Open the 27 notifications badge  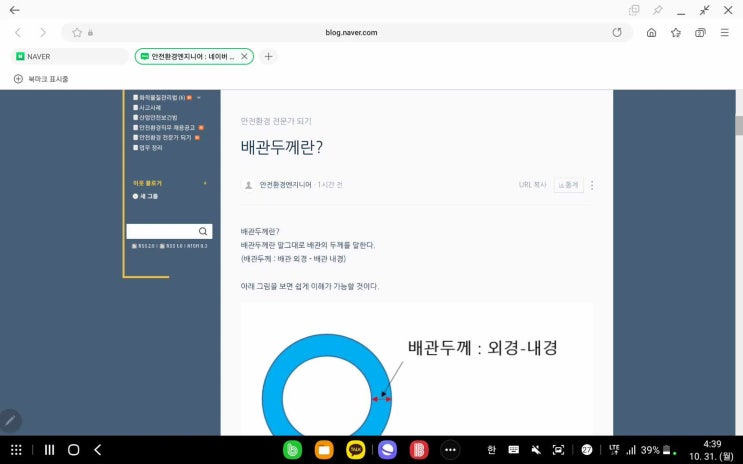[x=587, y=450]
